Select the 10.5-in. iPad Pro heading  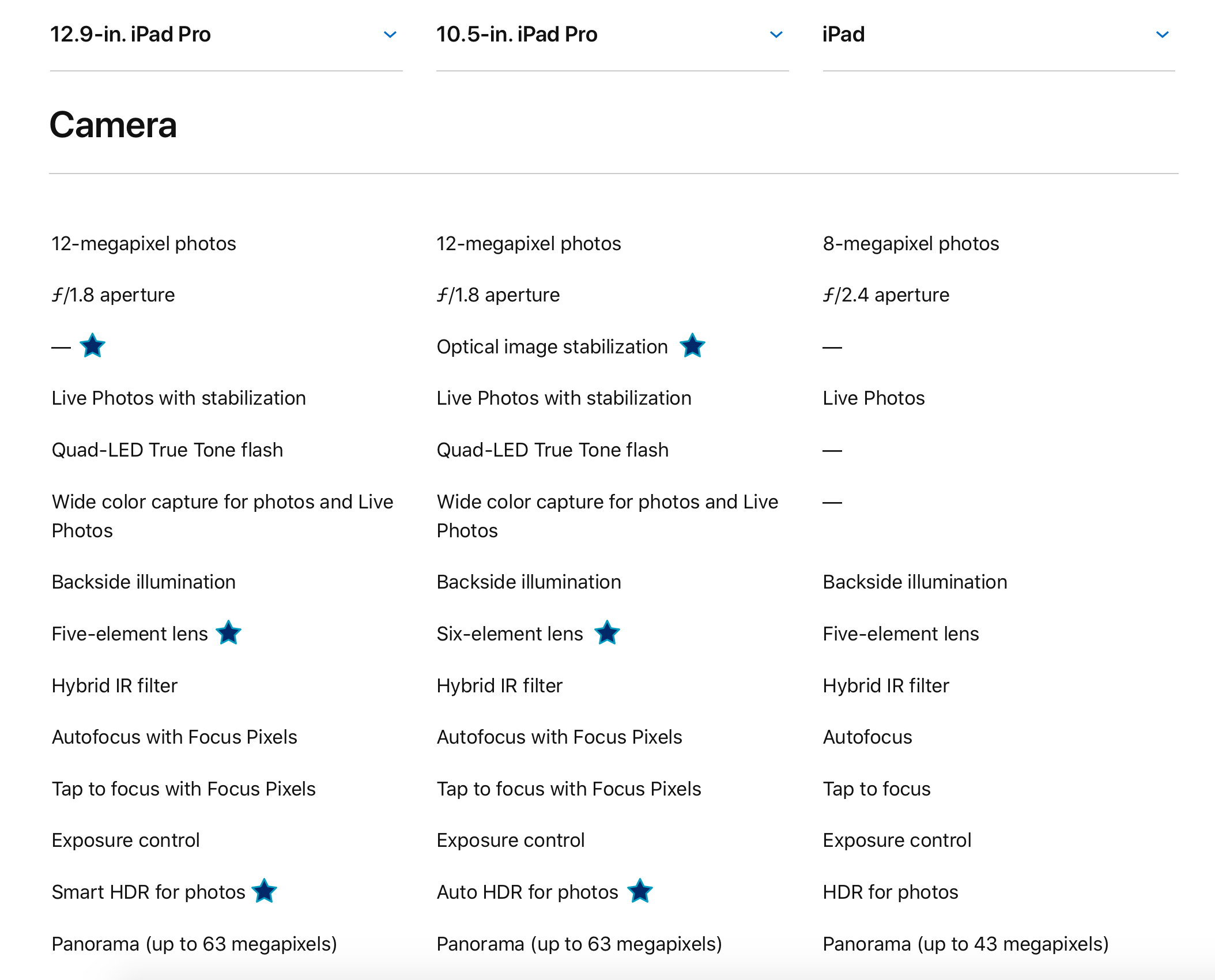(x=517, y=35)
